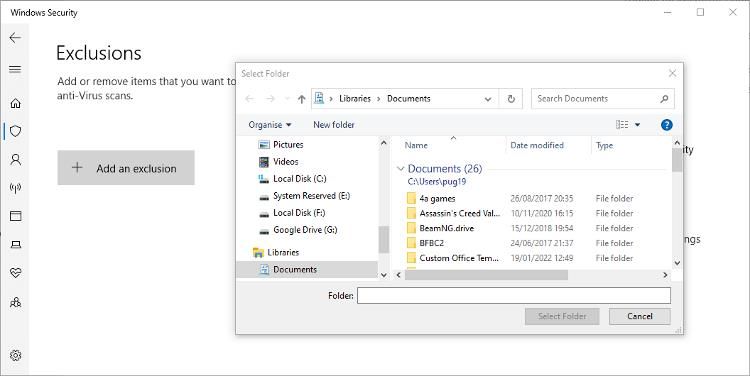Click file list scroll up arrow

[x=677, y=143]
